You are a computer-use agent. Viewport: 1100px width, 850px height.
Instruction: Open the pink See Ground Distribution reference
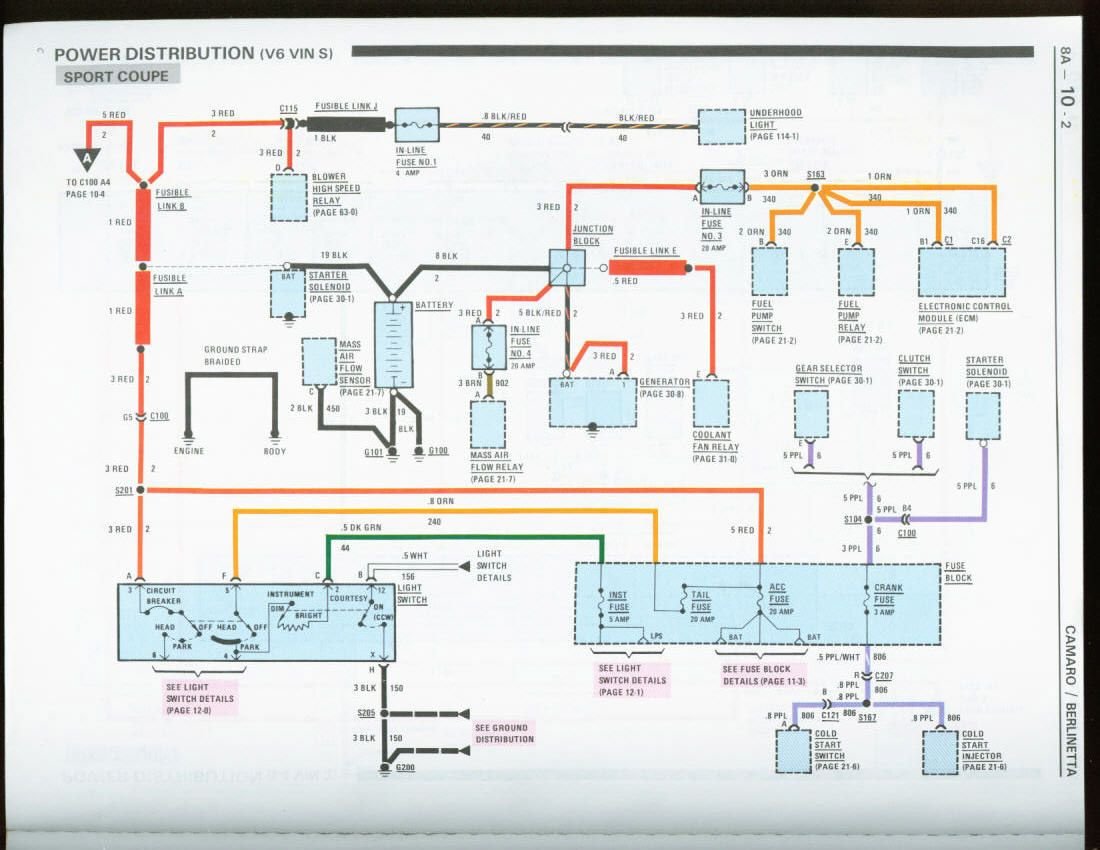point(504,733)
